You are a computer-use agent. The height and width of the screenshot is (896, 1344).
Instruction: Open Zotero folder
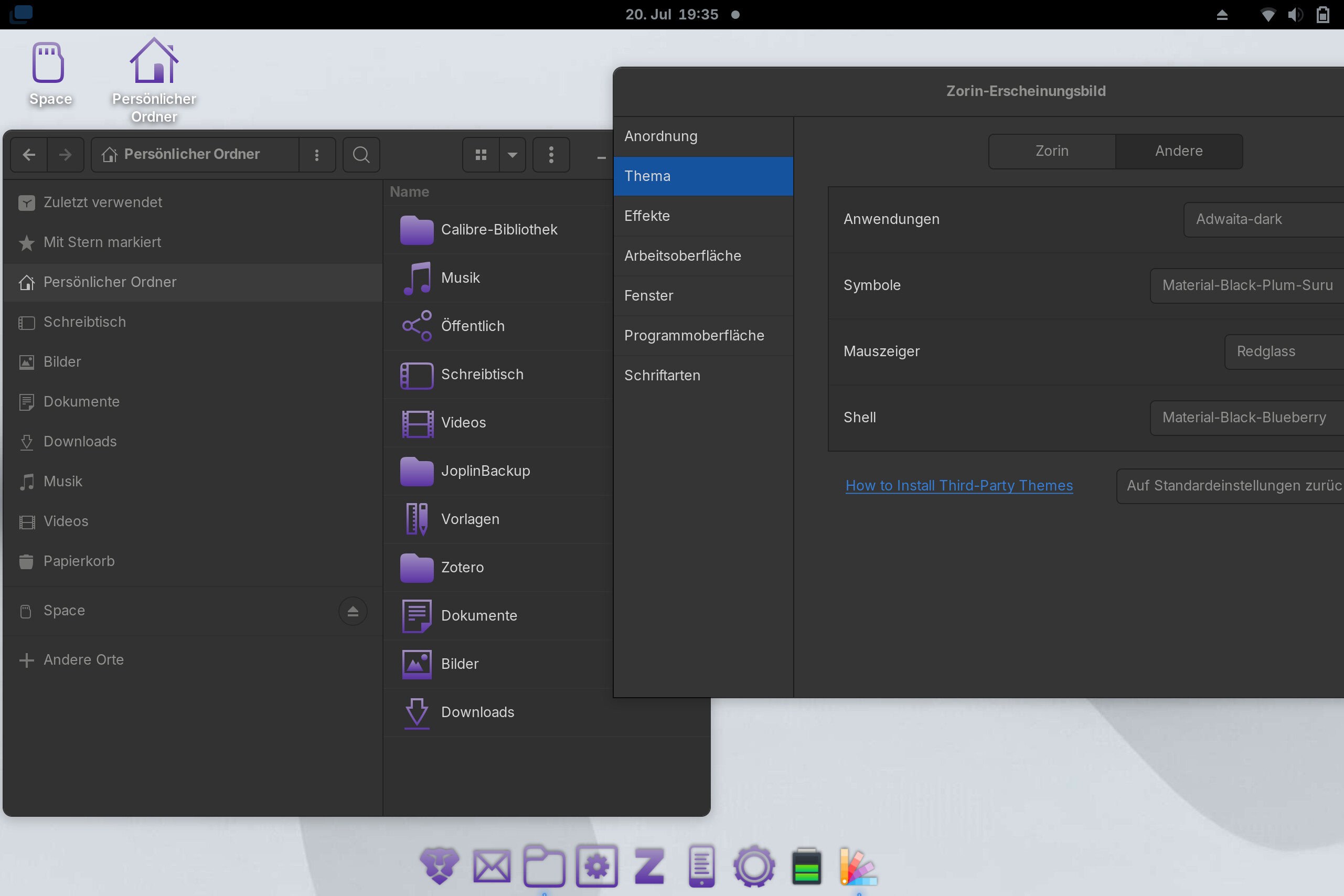click(x=499, y=568)
